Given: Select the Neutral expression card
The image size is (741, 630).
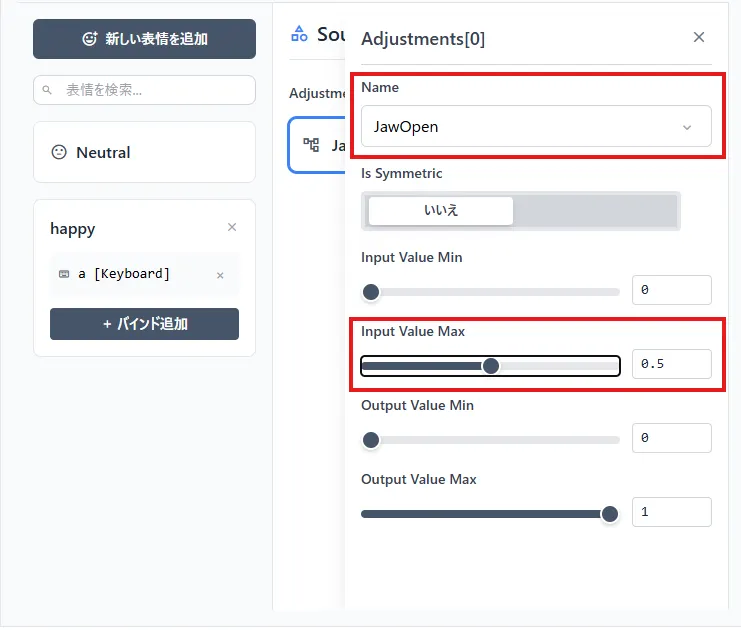Looking at the screenshot, I should (144, 153).
